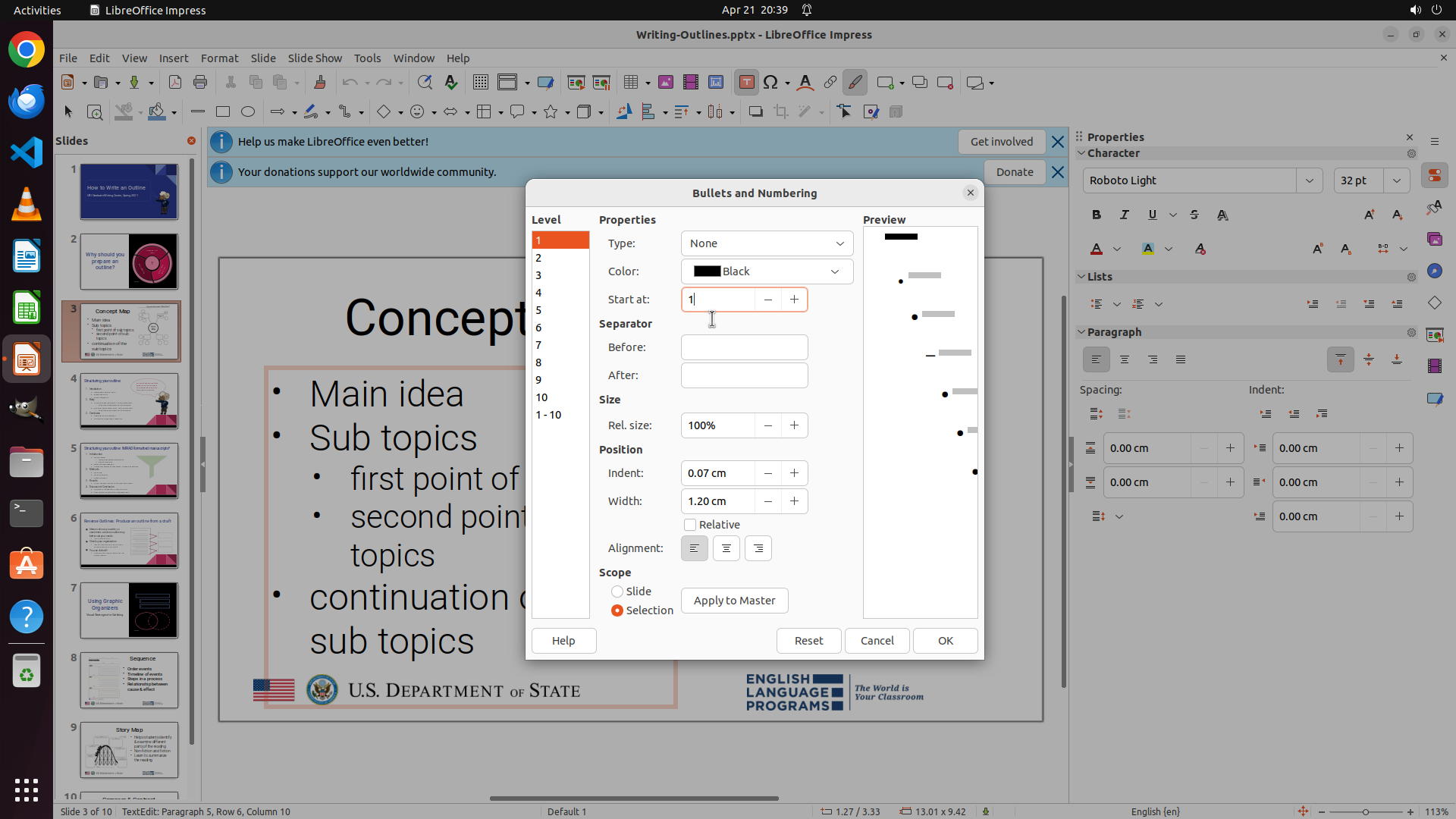Select the center paragraph alignment icon in the sidebar
This screenshot has height=819, width=1456.
[1124, 359]
